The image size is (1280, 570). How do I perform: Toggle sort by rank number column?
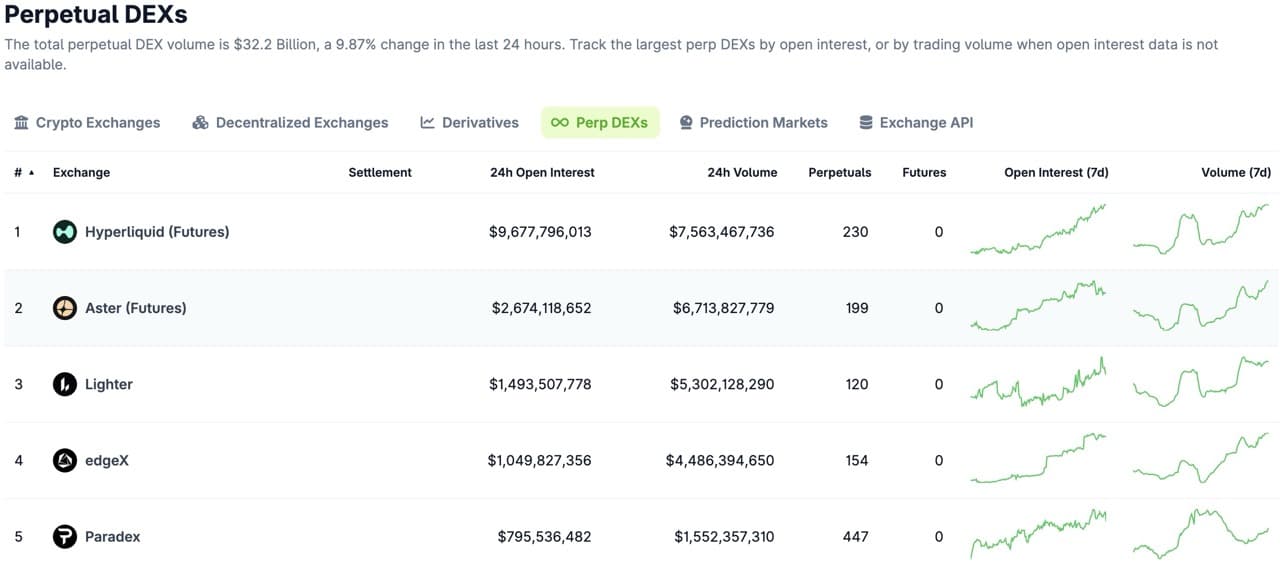click(x=24, y=172)
